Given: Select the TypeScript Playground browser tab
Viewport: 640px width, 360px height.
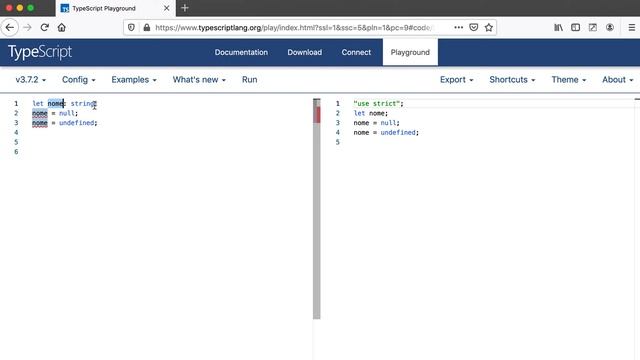Looking at the screenshot, I should tap(116, 8).
